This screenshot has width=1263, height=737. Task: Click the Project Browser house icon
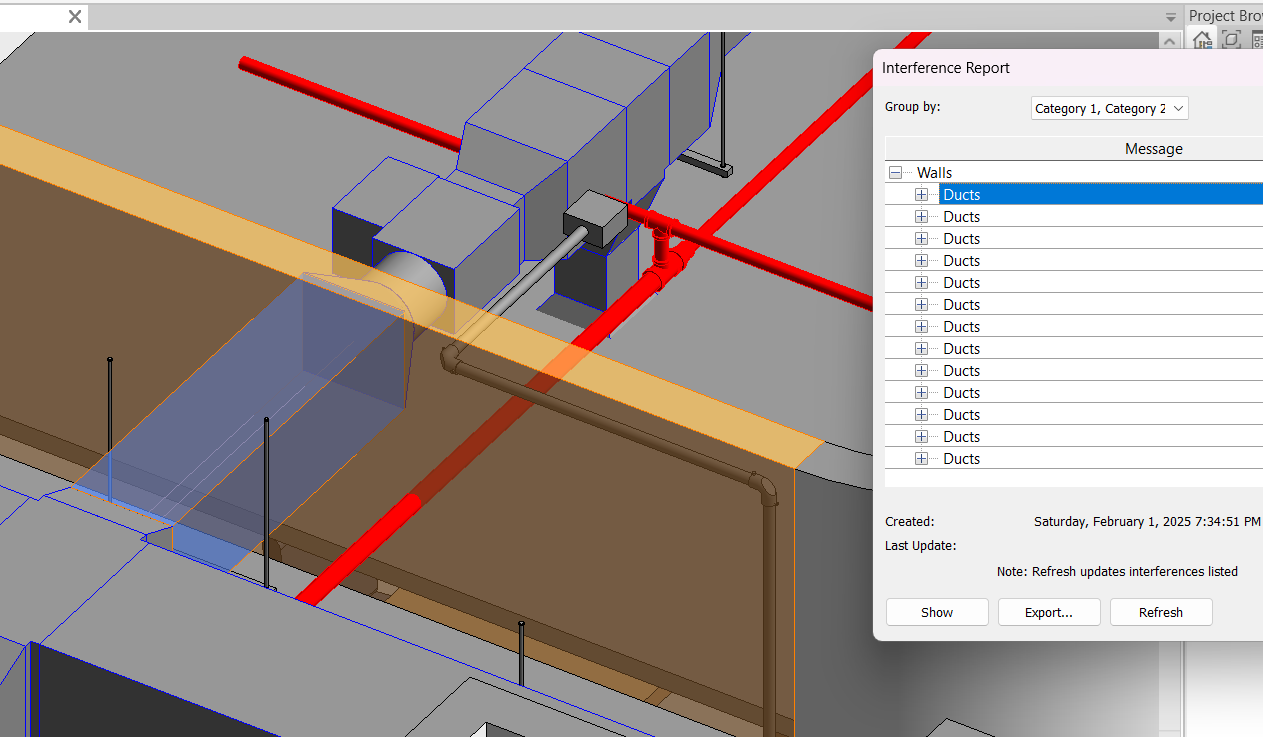(x=1202, y=40)
